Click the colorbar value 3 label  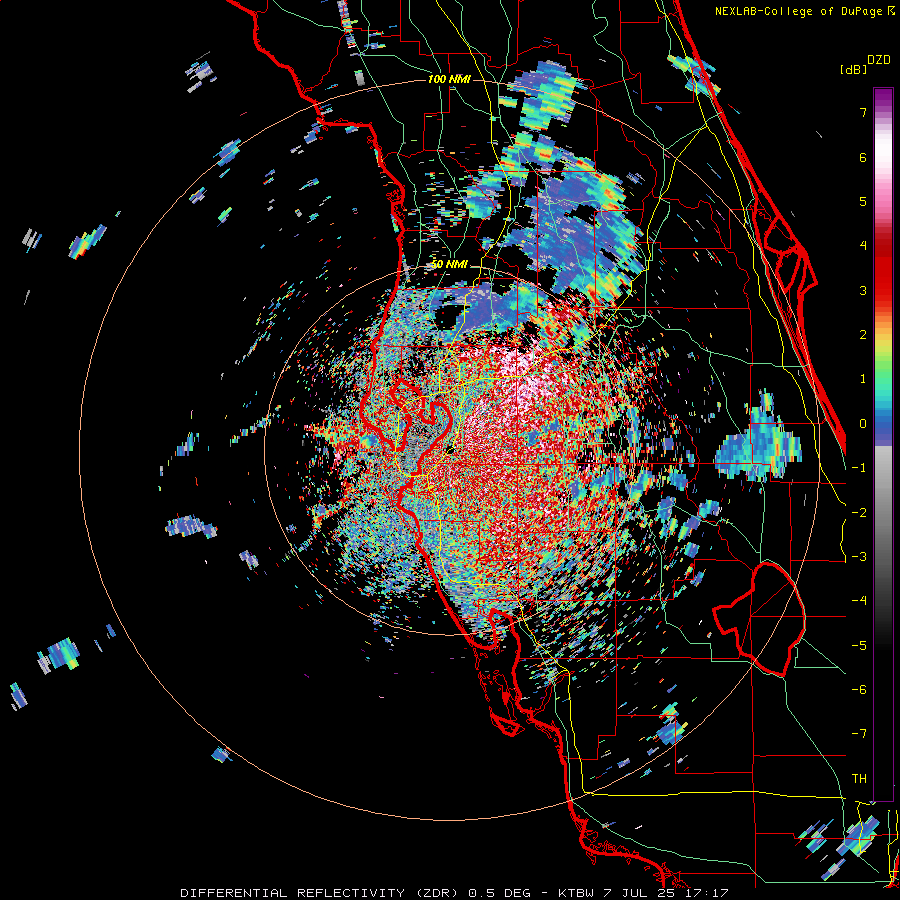tap(863, 290)
